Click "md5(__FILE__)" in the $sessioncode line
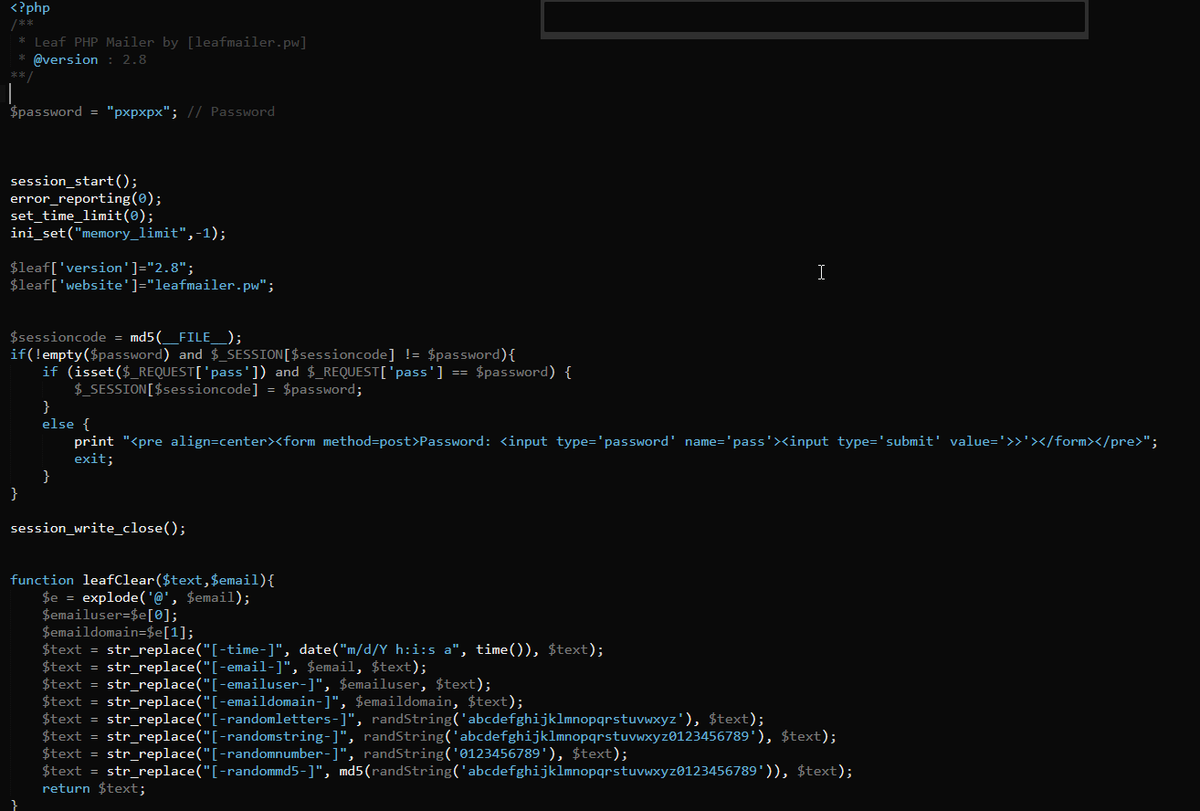The image size is (1200, 811). coord(182,337)
